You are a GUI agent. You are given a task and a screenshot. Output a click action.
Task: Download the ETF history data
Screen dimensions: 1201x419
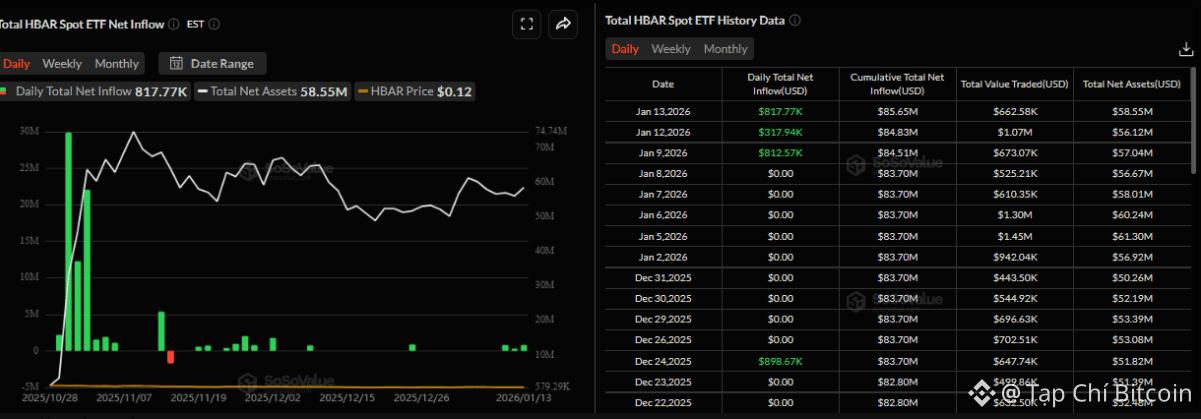(x=1186, y=49)
